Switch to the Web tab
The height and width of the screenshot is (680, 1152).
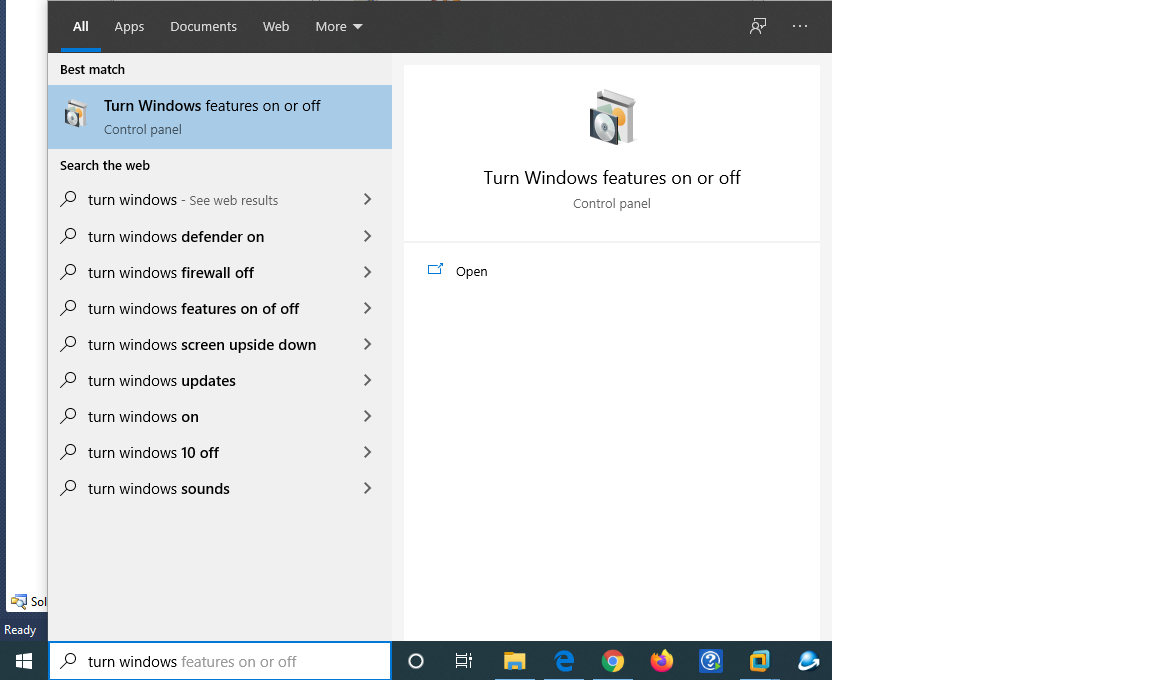(276, 26)
